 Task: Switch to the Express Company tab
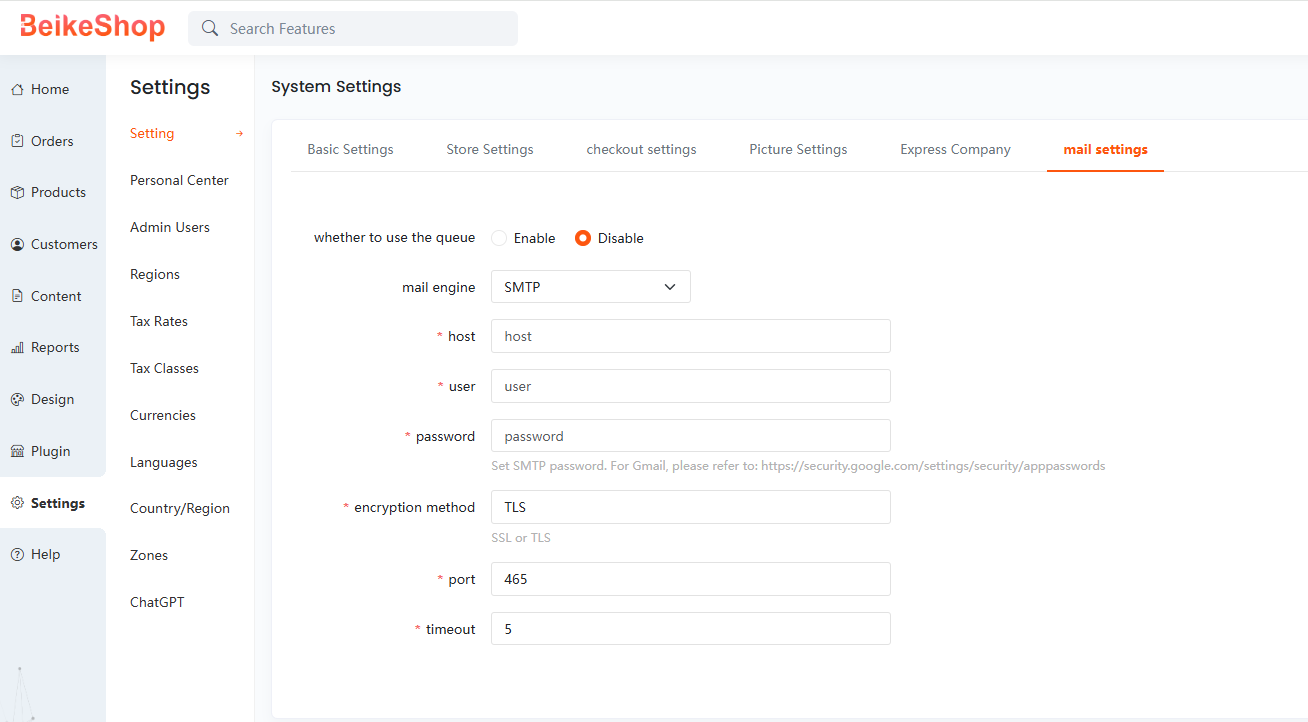click(955, 149)
